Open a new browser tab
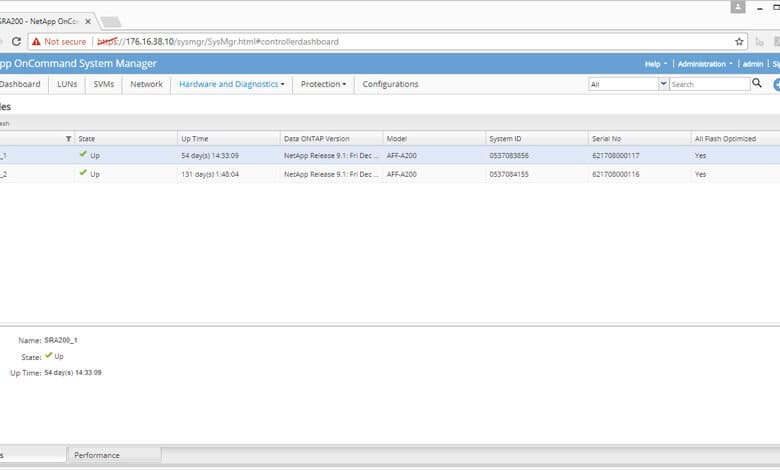 pos(110,22)
